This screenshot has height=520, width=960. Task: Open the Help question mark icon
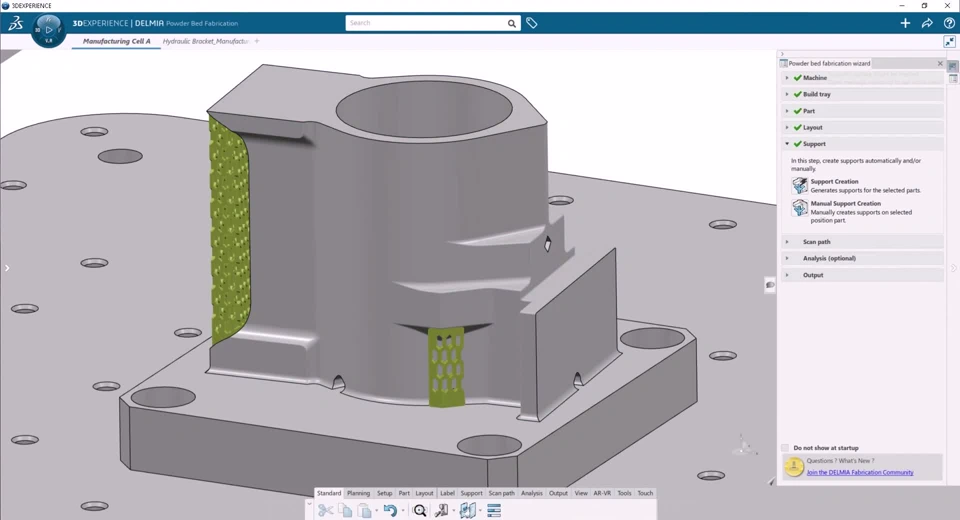949,23
